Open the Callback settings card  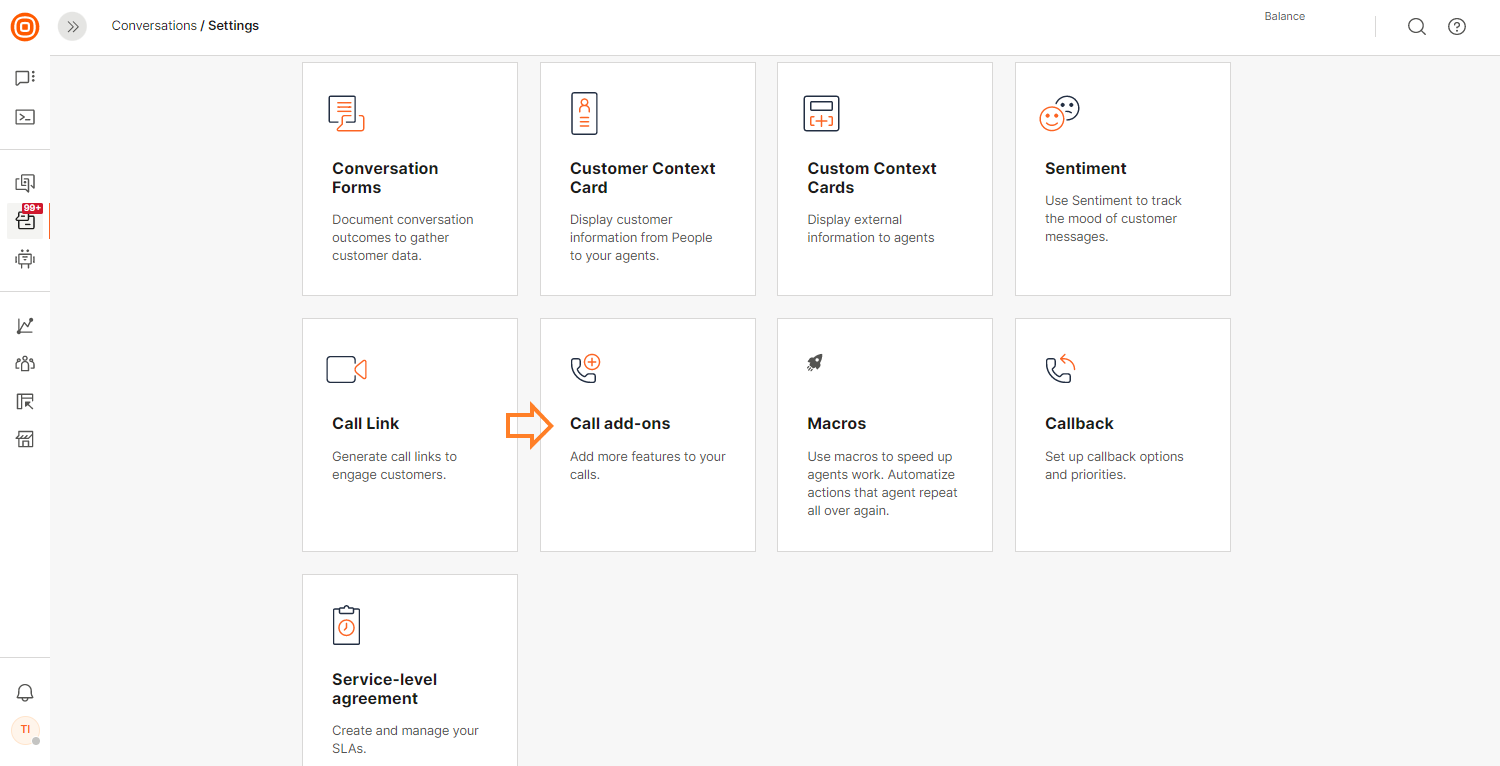coord(1122,435)
